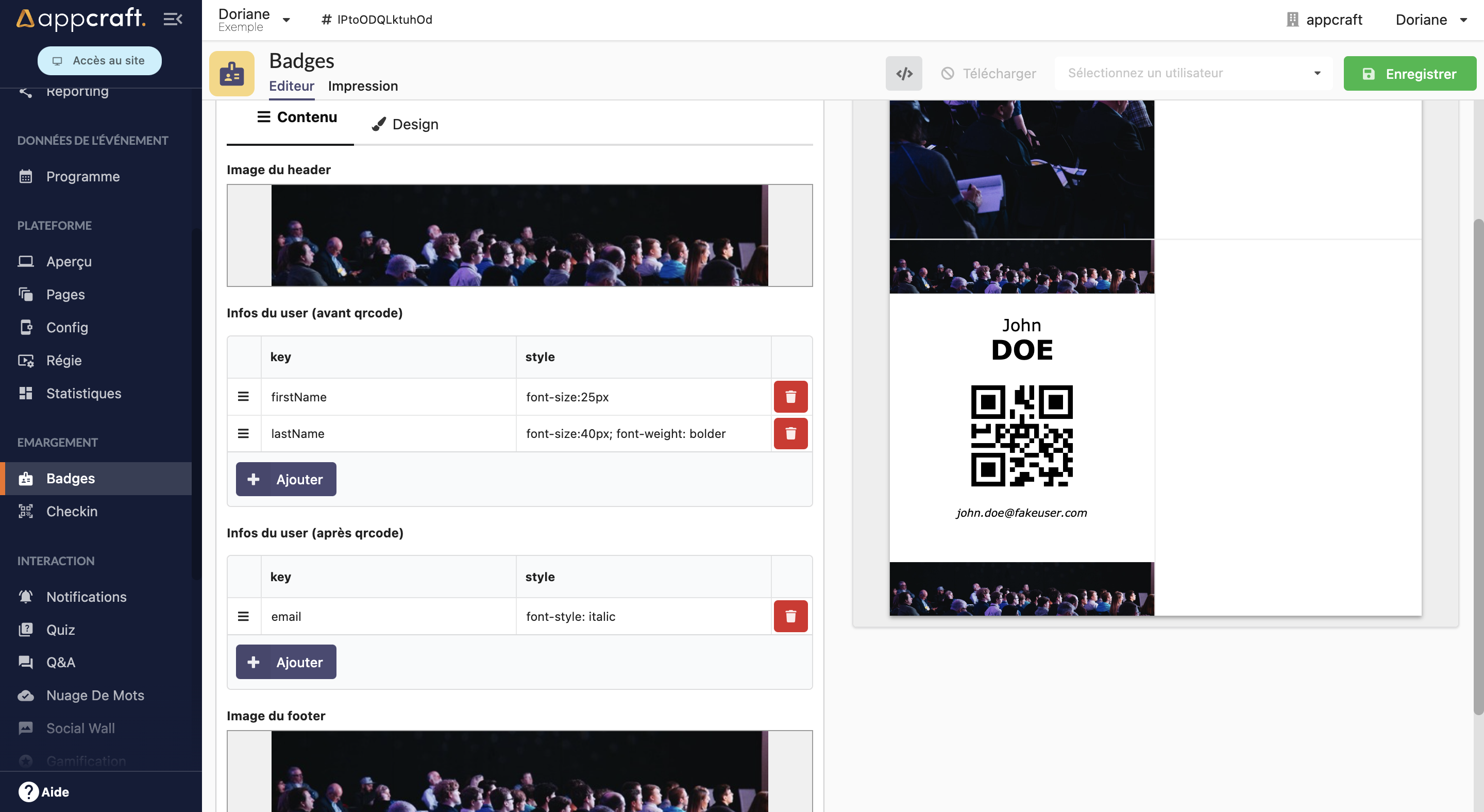This screenshot has height=812, width=1484.
Task: Grab the email row handle
Action: point(243,616)
